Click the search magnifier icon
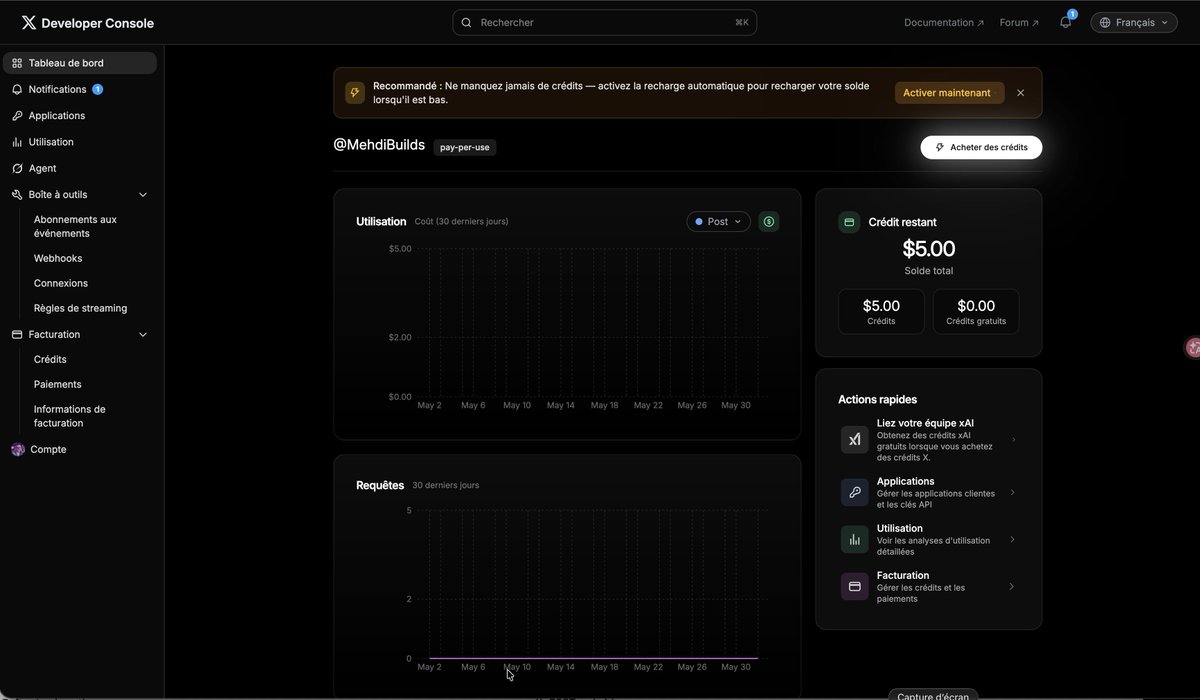This screenshot has height=700, width=1200. [466, 22]
